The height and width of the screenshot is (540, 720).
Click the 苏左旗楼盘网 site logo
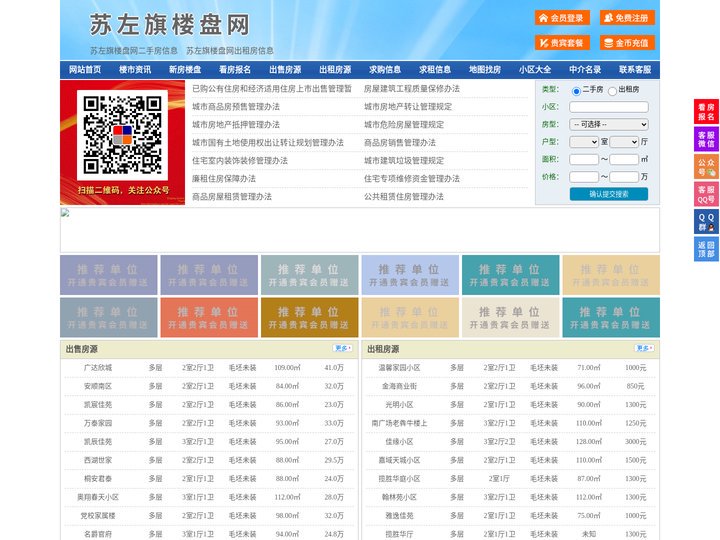(x=169, y=24)
